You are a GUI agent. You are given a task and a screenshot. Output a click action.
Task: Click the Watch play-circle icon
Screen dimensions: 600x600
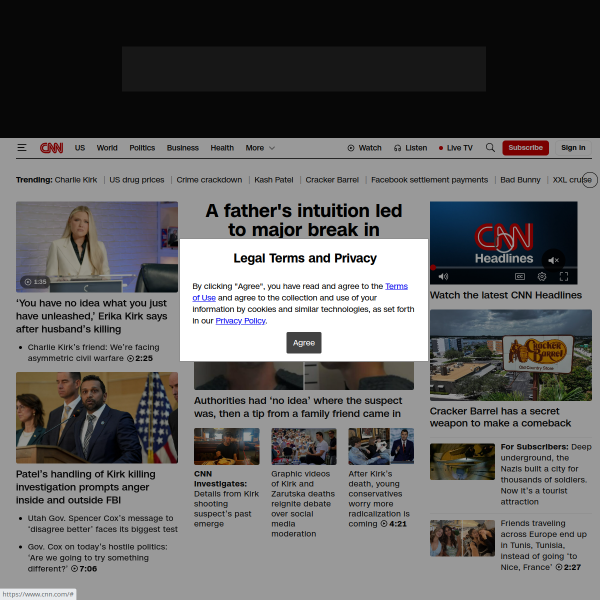(351, 148)
